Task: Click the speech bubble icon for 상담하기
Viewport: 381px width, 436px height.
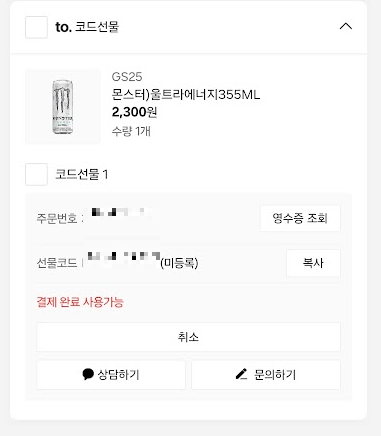Action: tap(88, 374)
